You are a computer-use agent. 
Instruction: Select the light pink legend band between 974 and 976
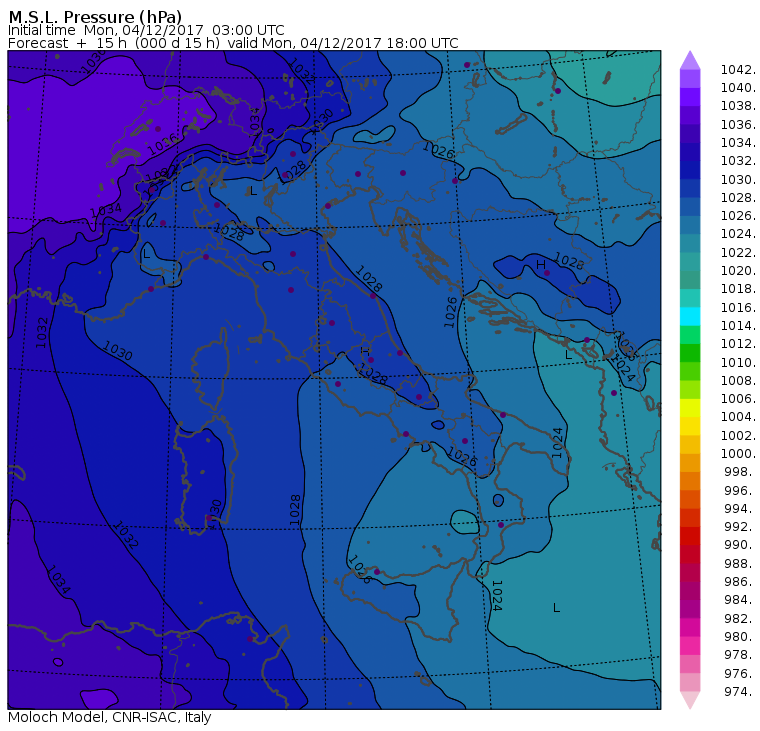690,682
